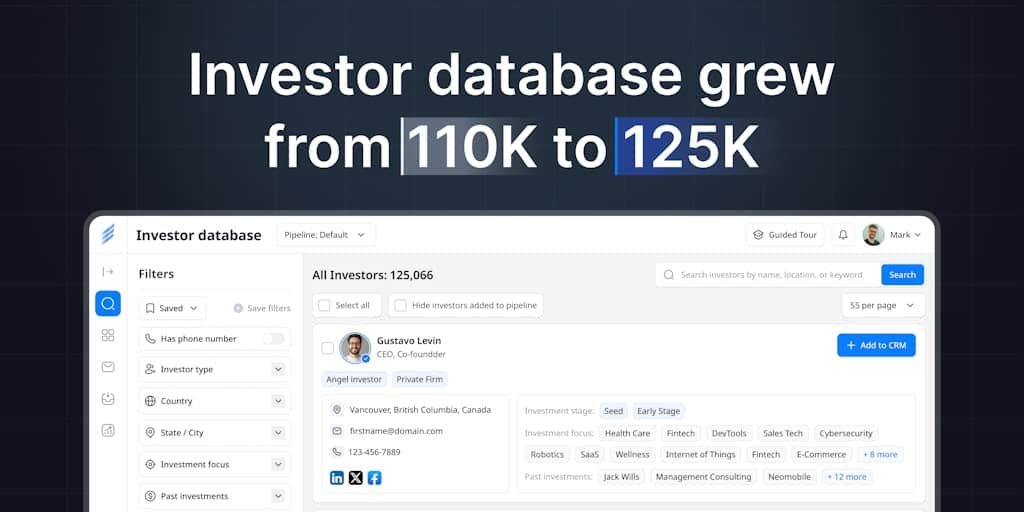Select the Private Firm tag
Screen dimensions: 1024x512
point(420,379)
